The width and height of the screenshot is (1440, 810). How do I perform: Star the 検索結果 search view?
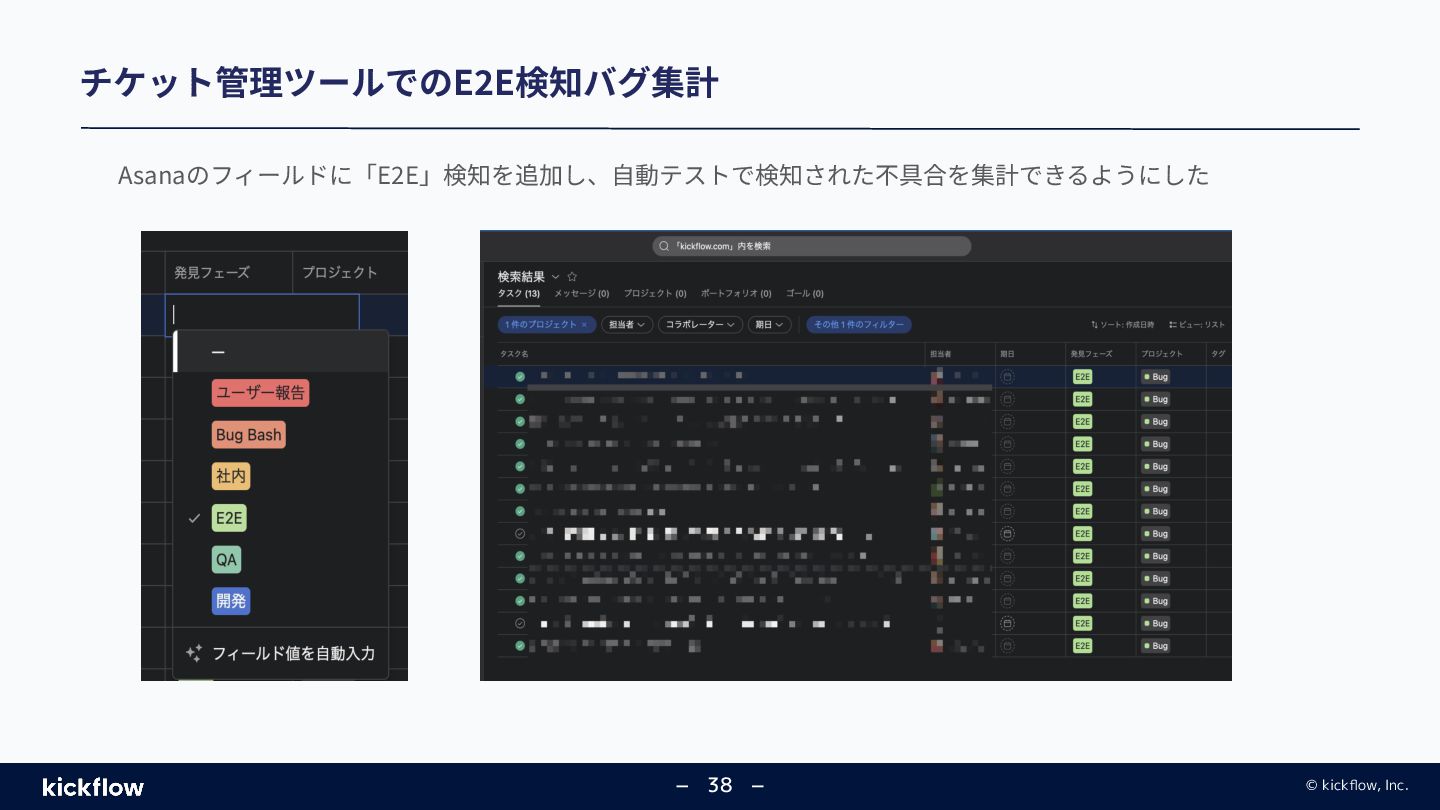coord(572,277)
